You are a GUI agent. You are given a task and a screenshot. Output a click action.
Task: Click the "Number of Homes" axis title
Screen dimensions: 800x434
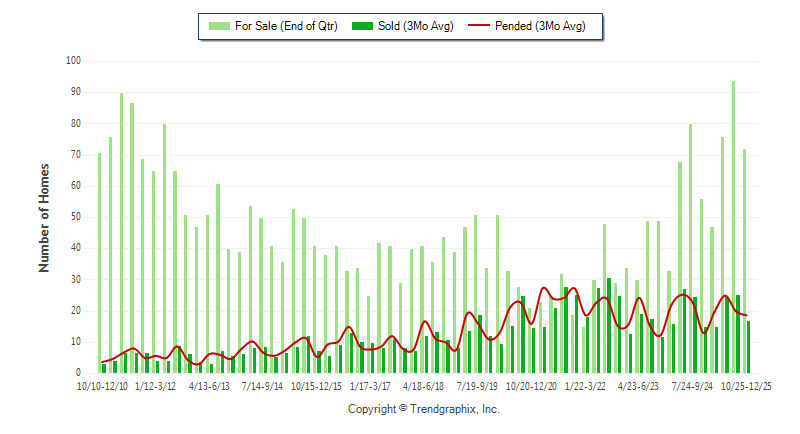[x=44, y=217]
